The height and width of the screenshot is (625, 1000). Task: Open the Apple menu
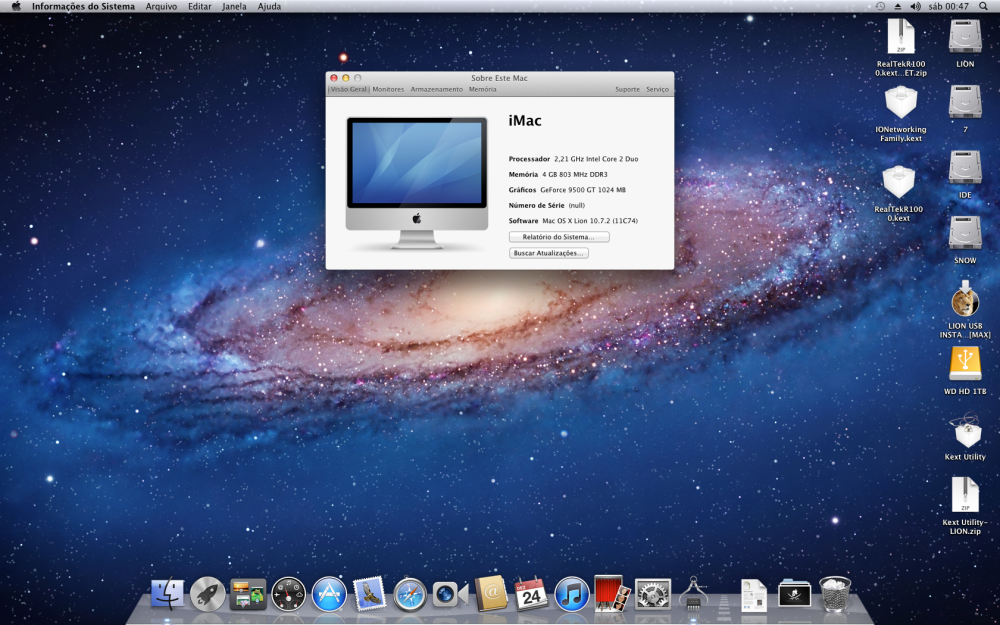(16, 6)
